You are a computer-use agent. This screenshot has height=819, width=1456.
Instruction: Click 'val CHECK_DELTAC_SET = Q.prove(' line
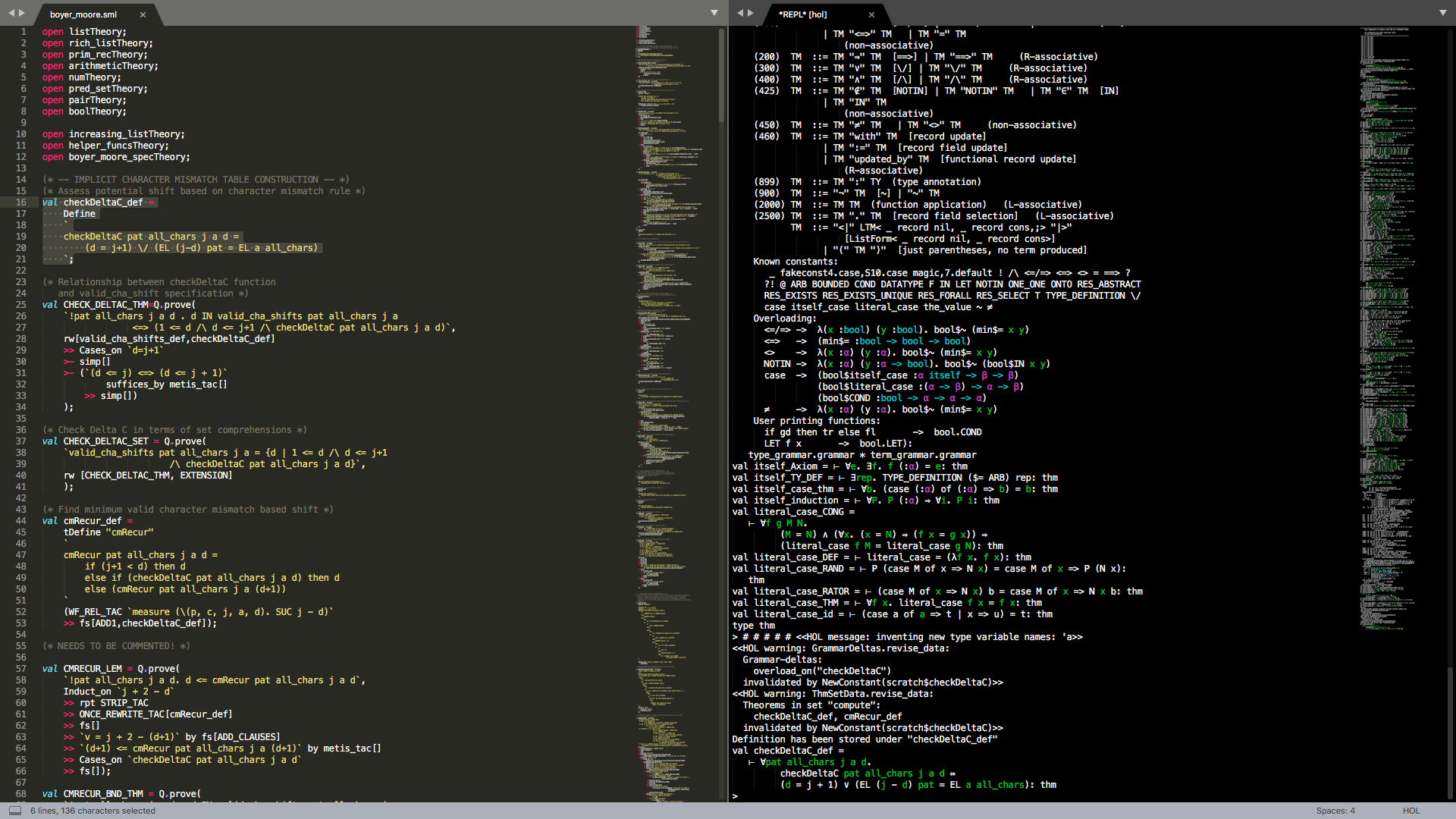124,441
